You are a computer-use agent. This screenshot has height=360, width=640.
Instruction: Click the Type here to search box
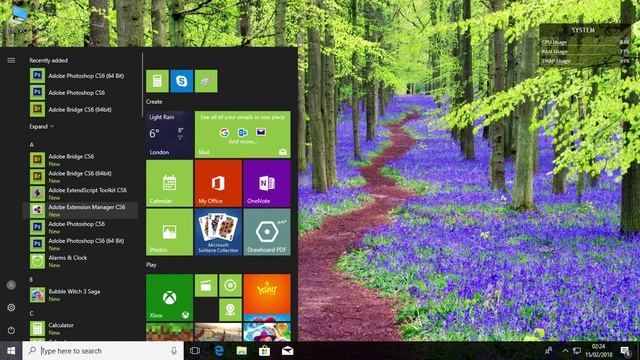coord(103,351)
